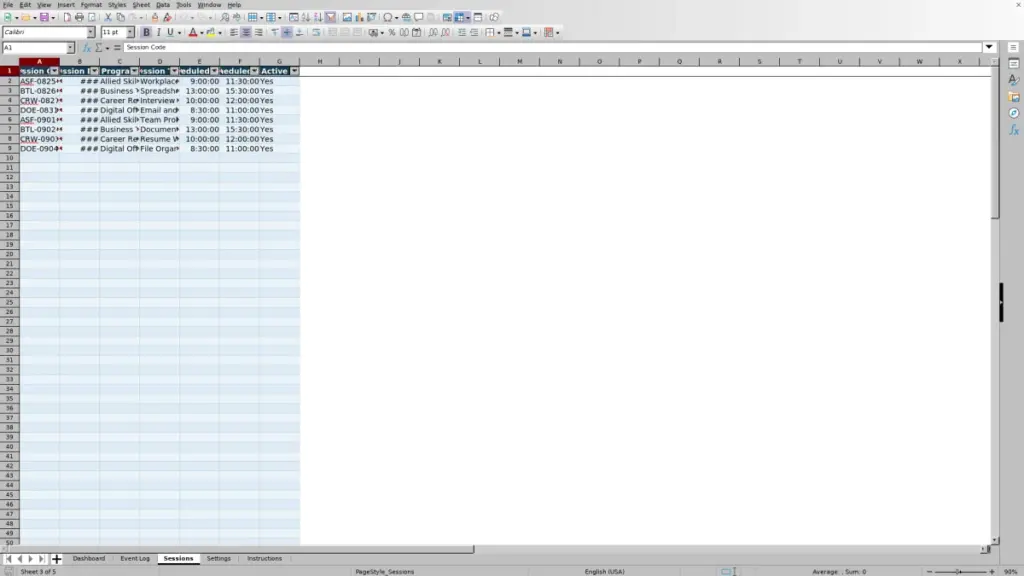Open the Data menu
The height and width of the screenshot is (576, 1024).
163,5
